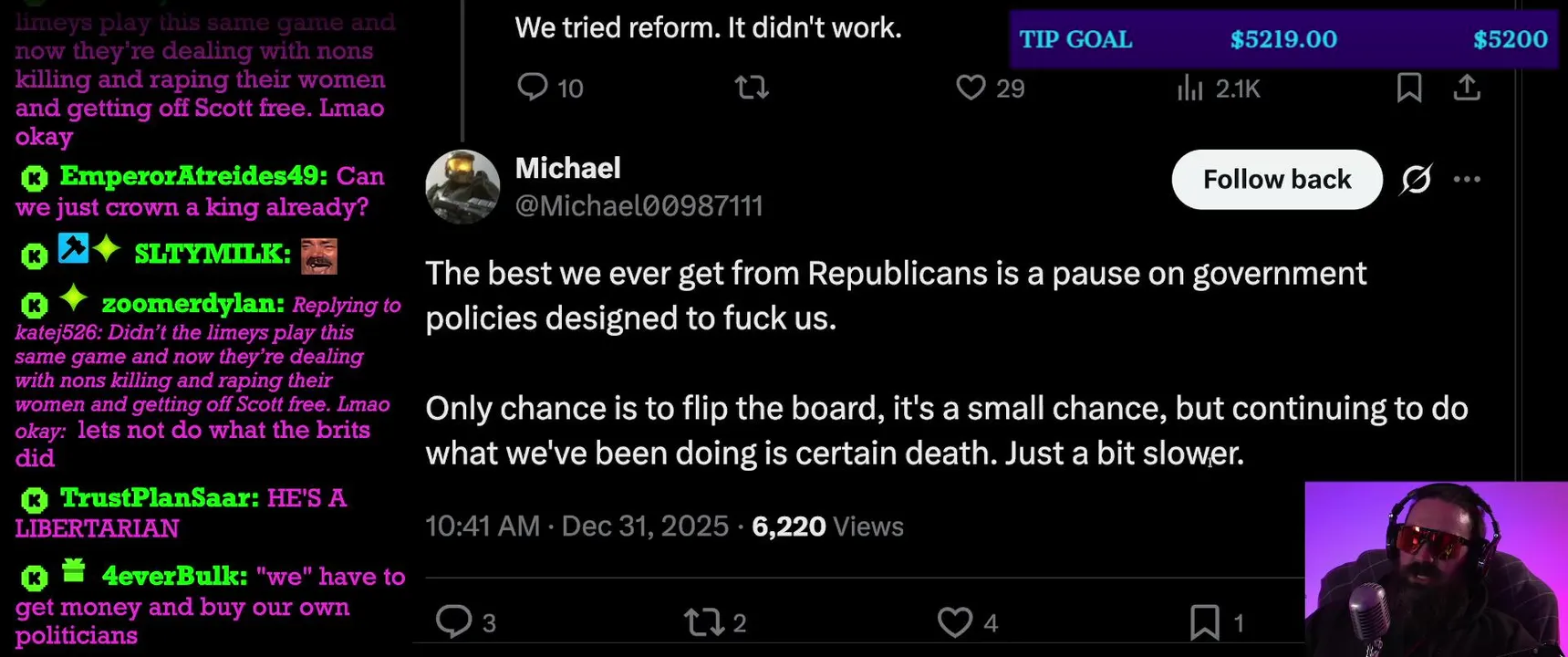Viewport: 1568px width, 657px height.
Task: Click the TIP GOAL progress bar
Action: pyautogui.click(x=1282, y=39)
